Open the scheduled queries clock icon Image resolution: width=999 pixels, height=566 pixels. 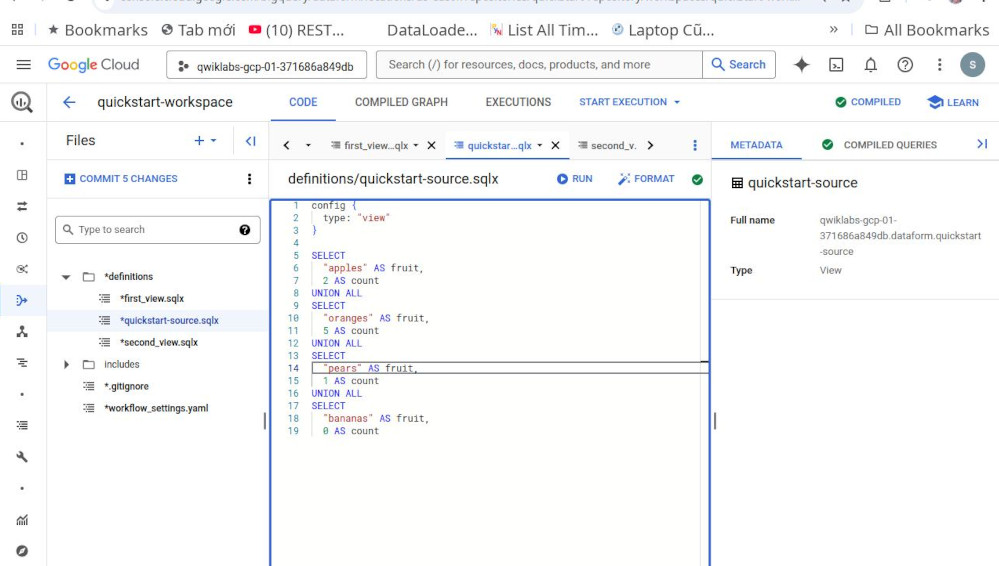click(x=22, y=238)
